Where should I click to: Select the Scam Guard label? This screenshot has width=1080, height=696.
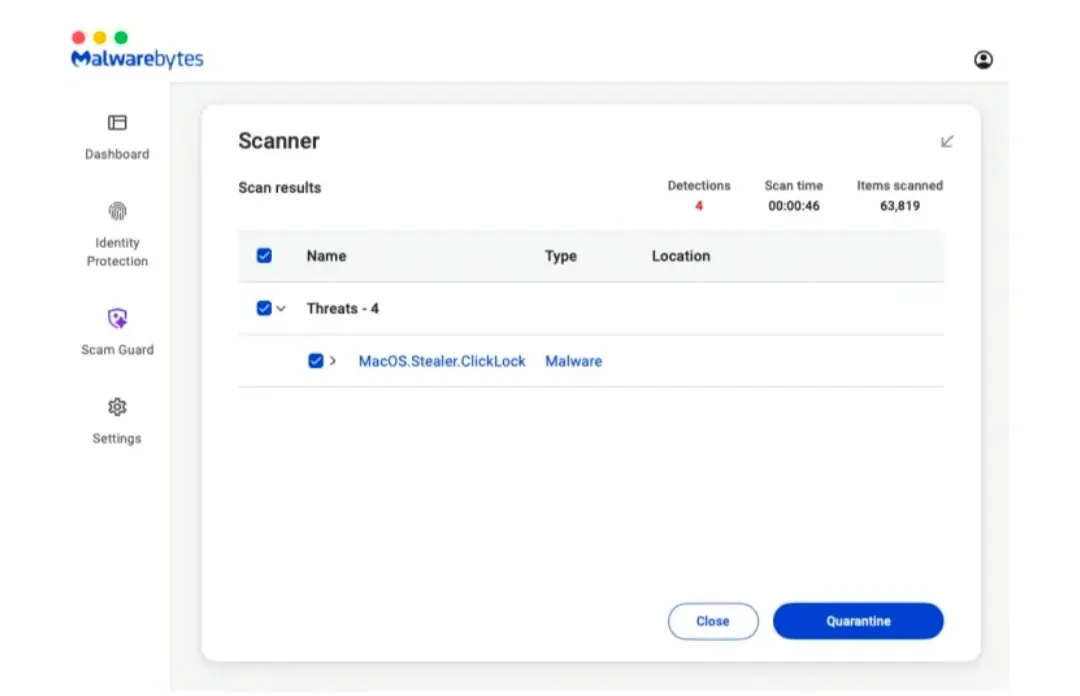[x=117, y=350]
